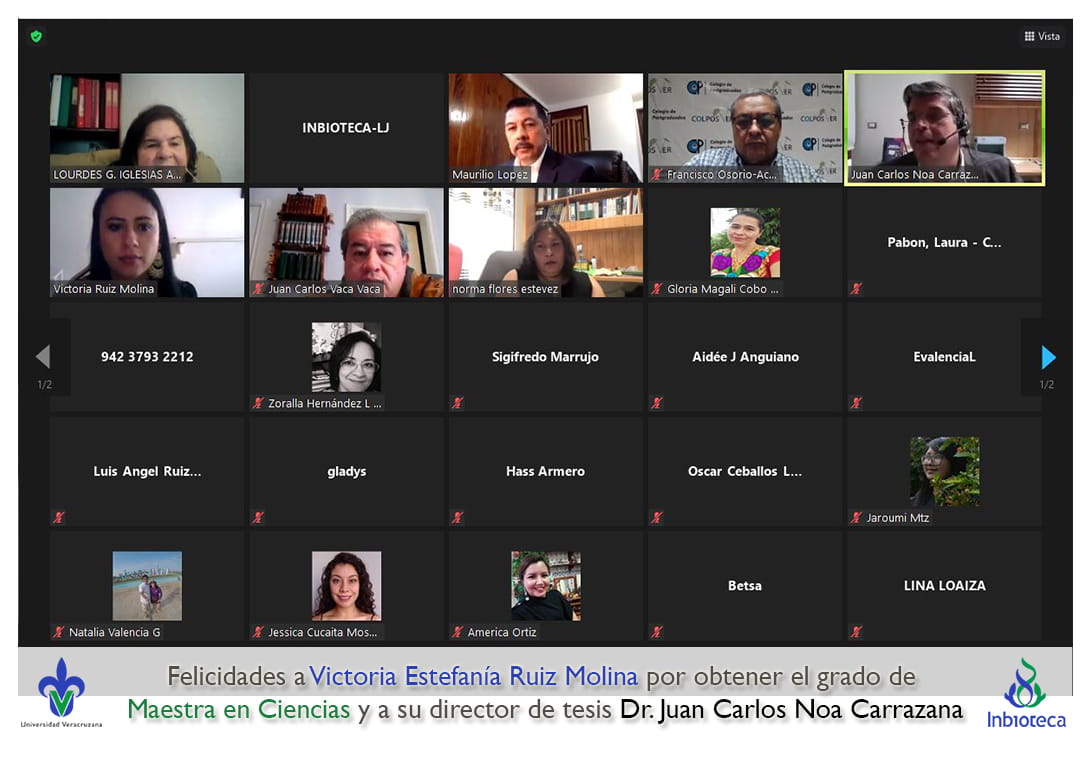Open the Vista view layout menu
Viewport: 1090px width, 760px height.
click(1042, 36)
